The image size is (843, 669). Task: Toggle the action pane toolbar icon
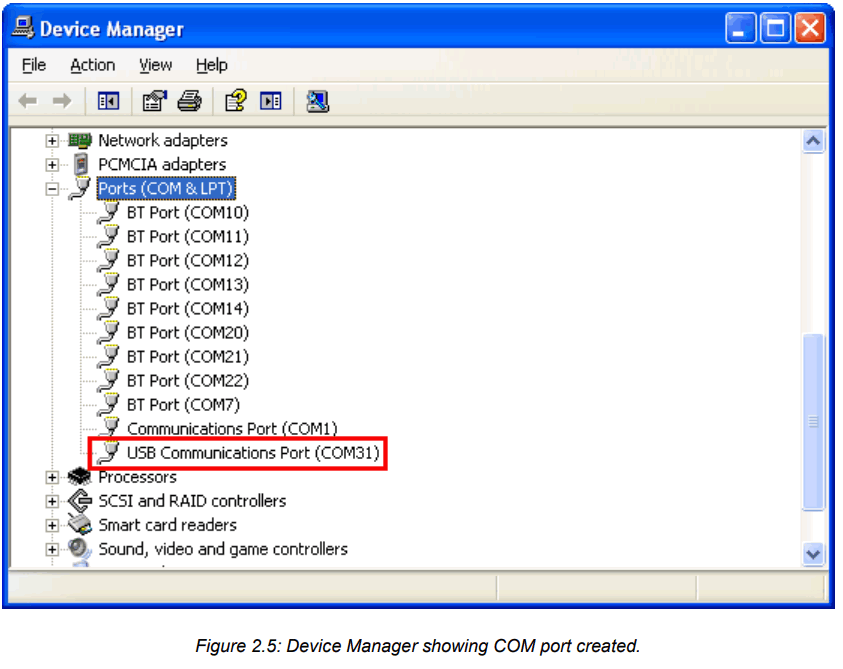[270, 101]
